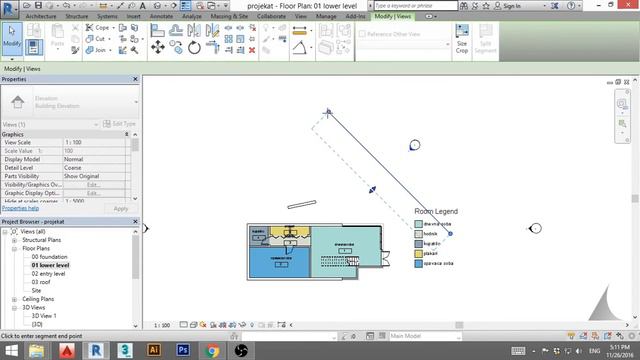Select the Move tool

pyautogui.click(x=158, y=47)
